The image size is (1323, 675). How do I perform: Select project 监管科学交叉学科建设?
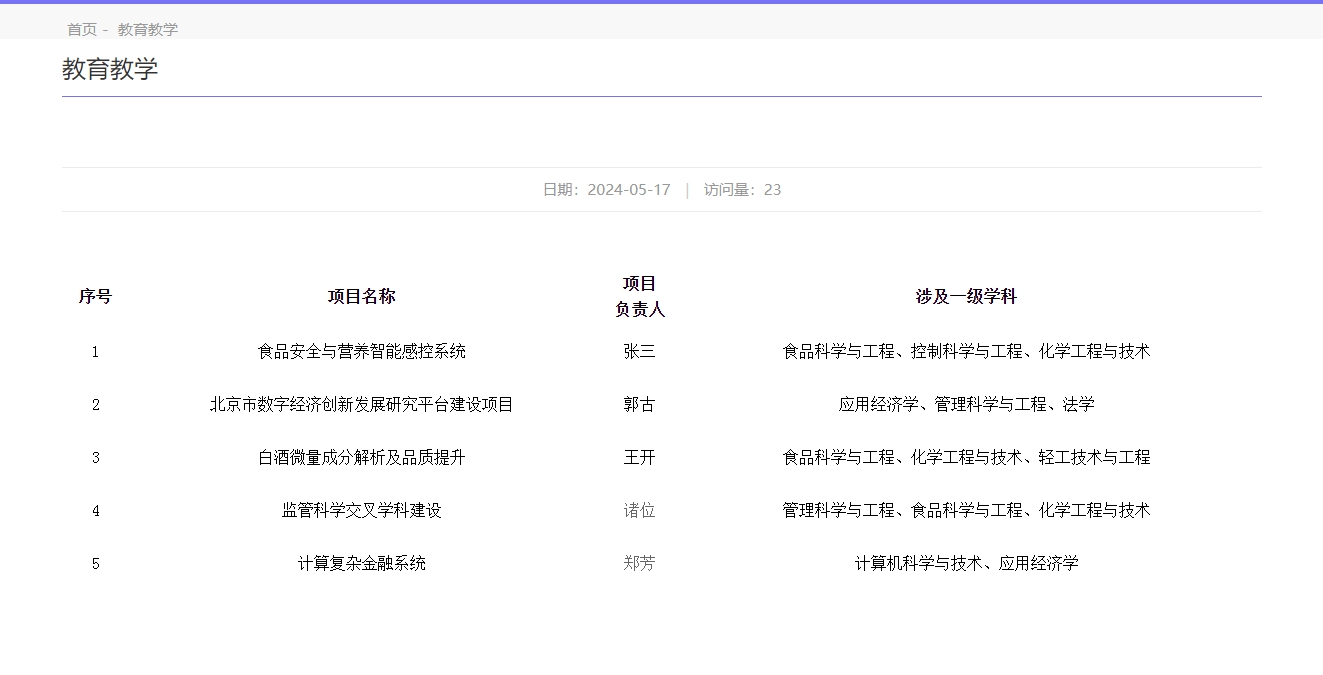(x=361, y=511)
